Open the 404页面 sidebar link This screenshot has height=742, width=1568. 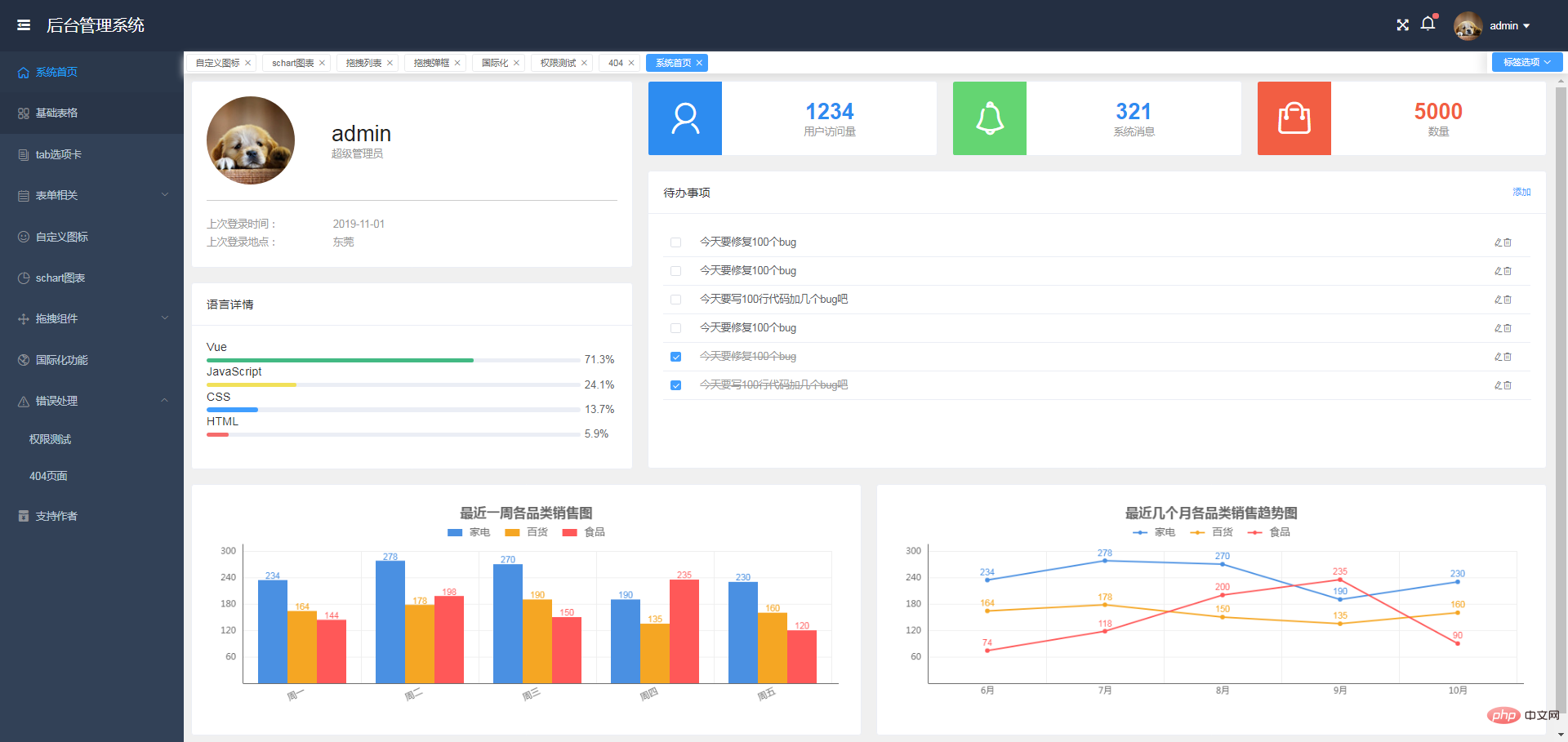(x=48, y=476)
